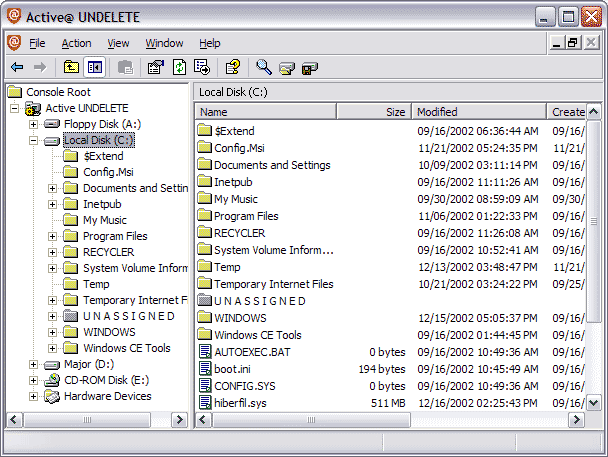Click the last toolbar disk image icon
This screenshot has height=457, width=608.
pyautogui.click(x=310, y=69)
